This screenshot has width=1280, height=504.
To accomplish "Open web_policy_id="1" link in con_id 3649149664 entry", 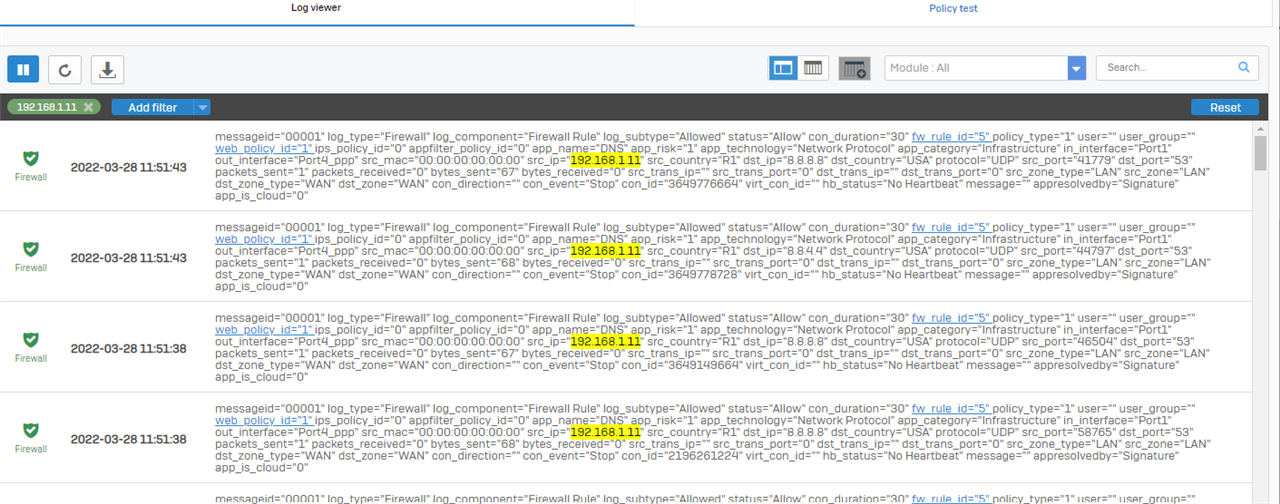I will coord(264,329).
